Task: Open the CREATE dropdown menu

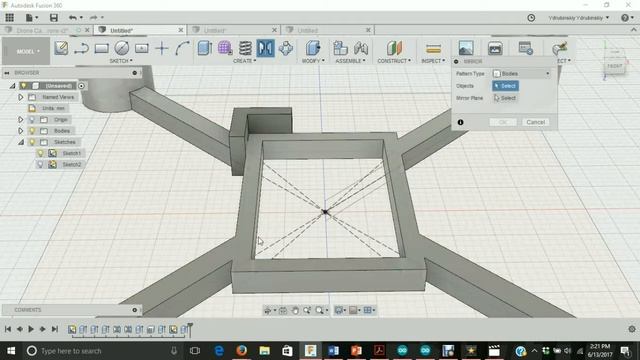Action: point(244,61)
